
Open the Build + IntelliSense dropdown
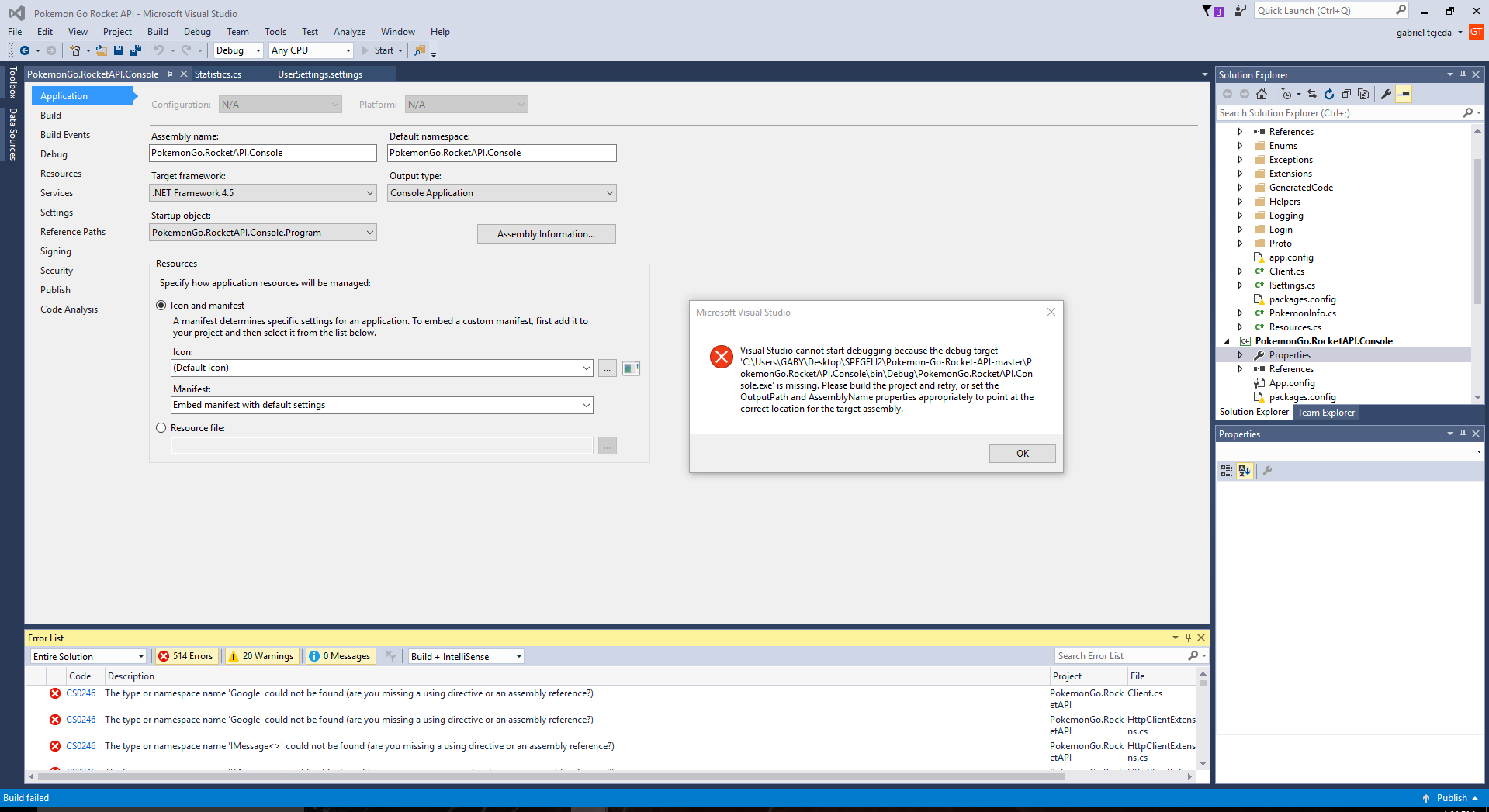466,656
